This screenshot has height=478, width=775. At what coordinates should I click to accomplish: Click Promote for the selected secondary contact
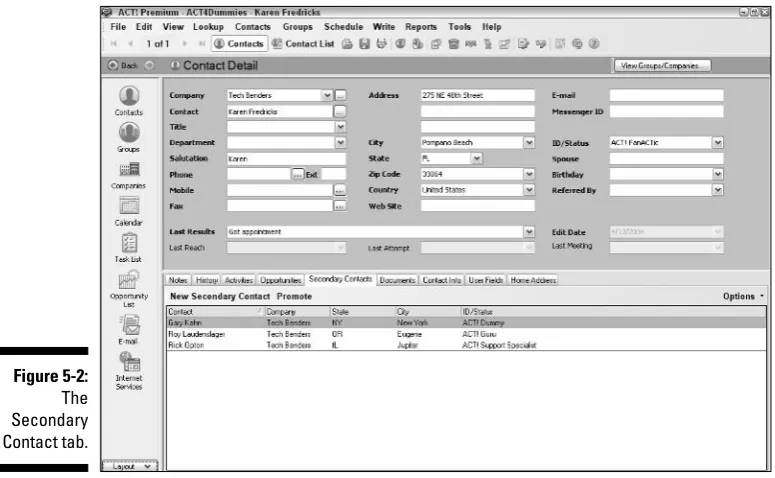tap(294, 296)
